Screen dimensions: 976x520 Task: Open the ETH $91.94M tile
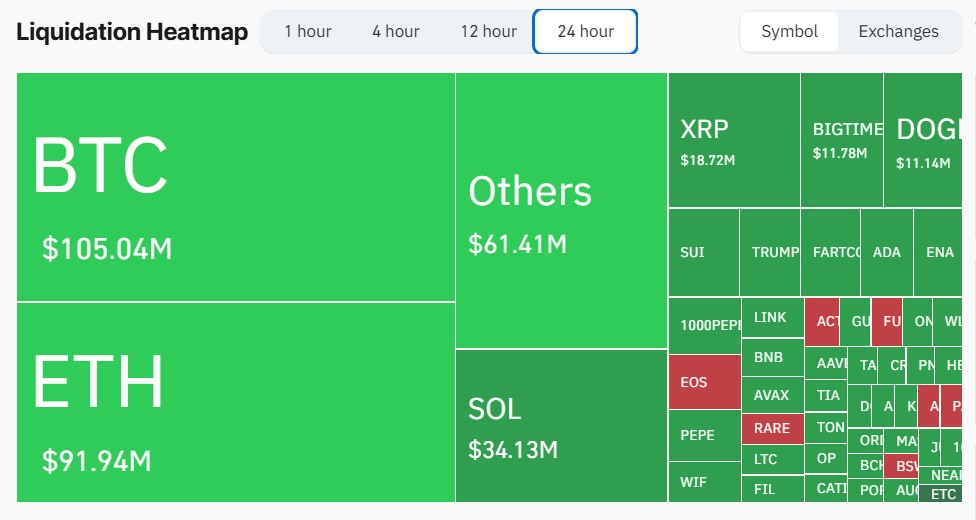(x=236, y=402)
